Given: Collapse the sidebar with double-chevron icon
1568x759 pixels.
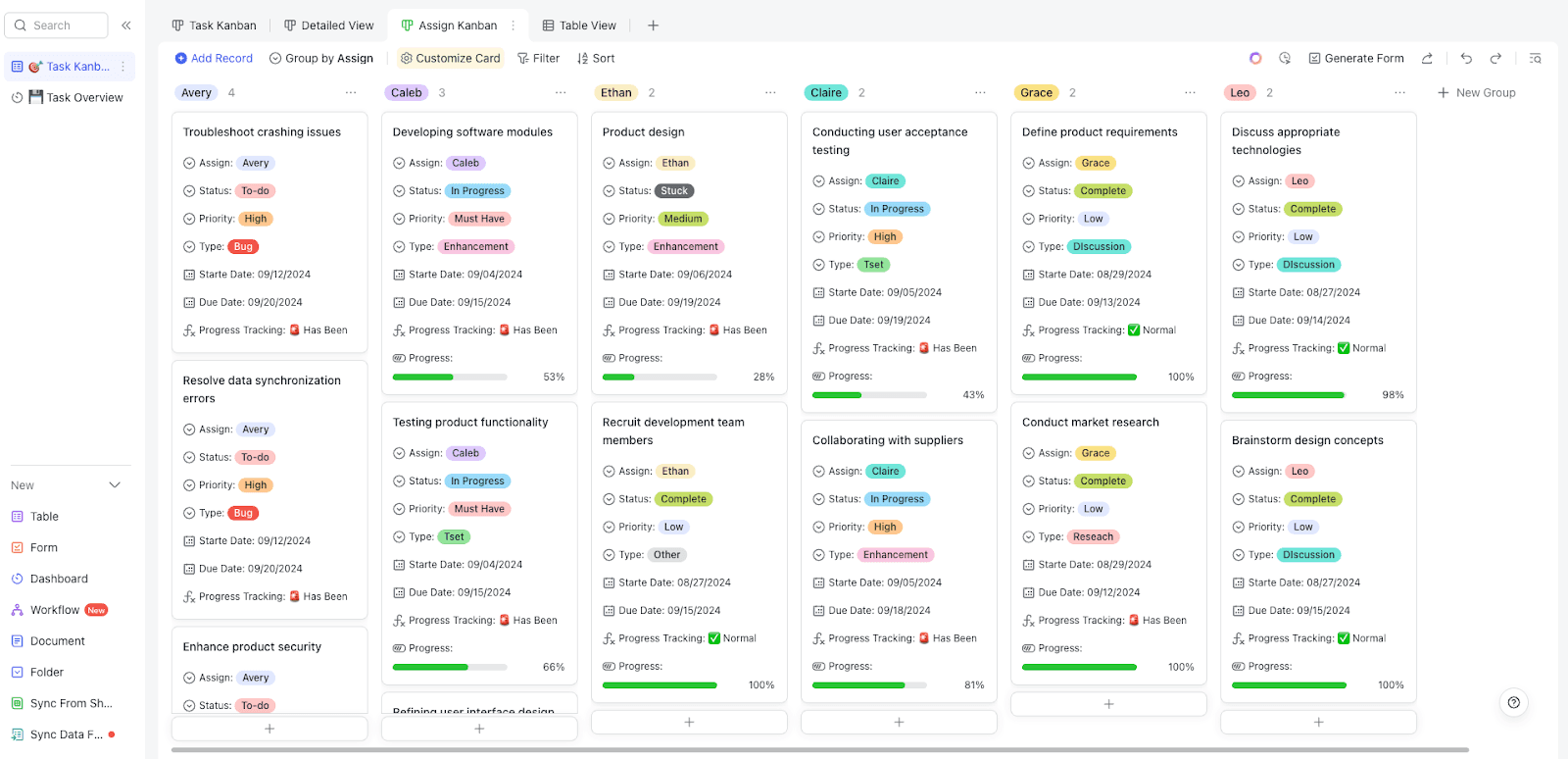Looking at the screenshot, I should pyautogui.click(x=126, y=25).
